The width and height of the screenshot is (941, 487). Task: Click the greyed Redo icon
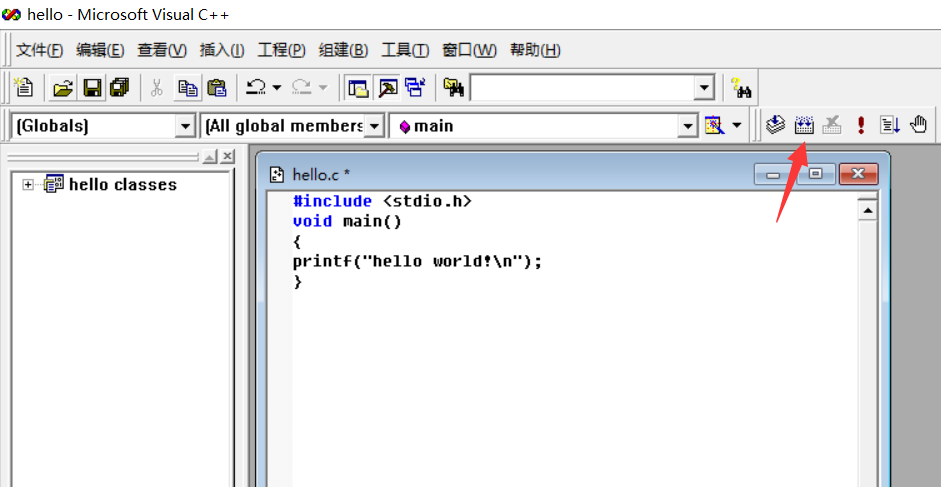301,88
